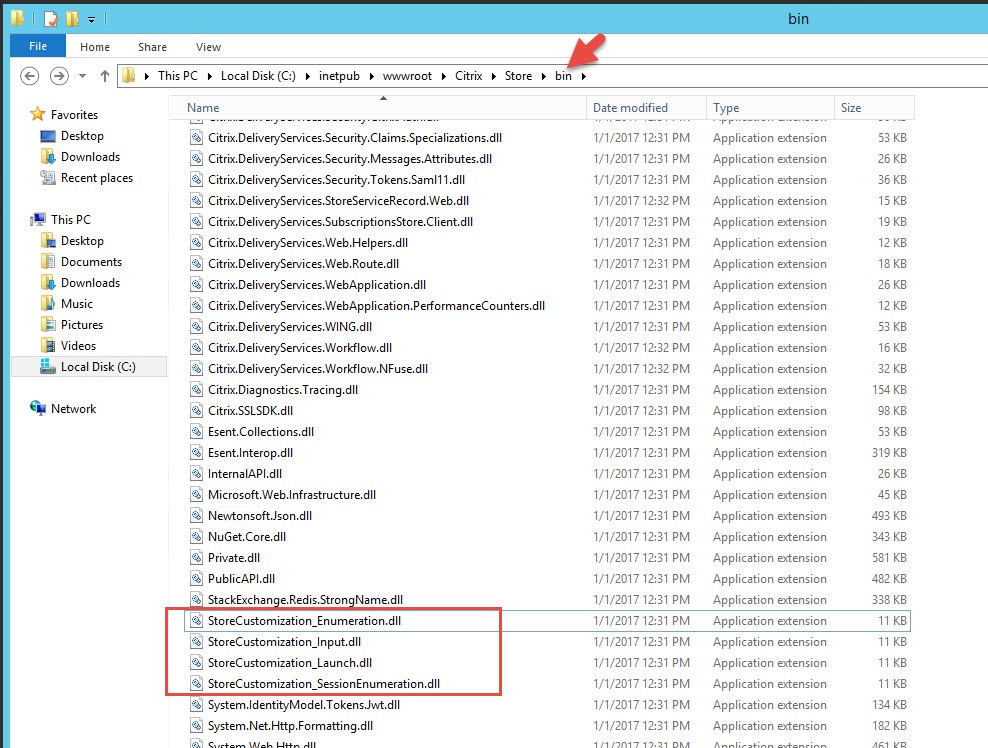
Task: Click the Favorites star icon in sidebar
Action: 38,115
